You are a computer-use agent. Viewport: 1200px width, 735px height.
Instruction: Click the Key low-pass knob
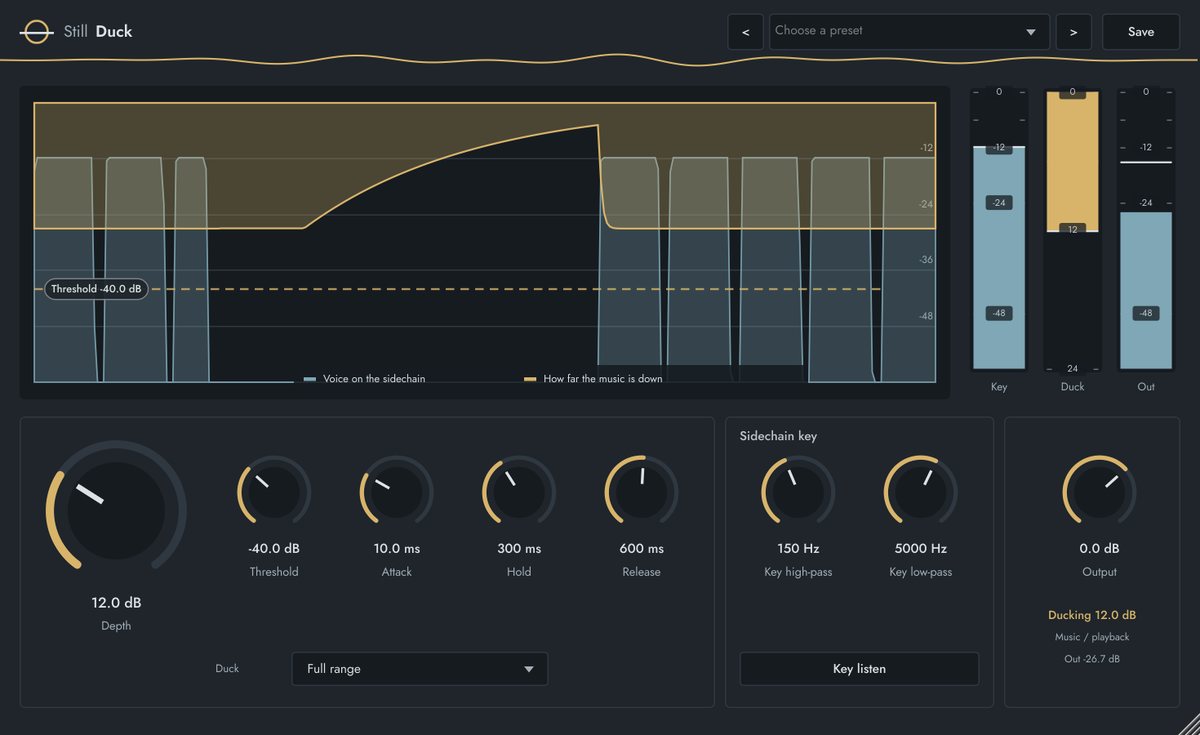tap(920, 493)
